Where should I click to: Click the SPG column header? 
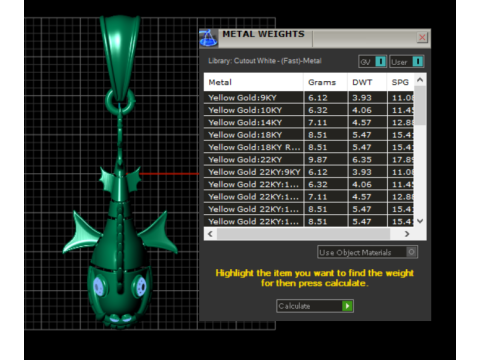point(400,82)
